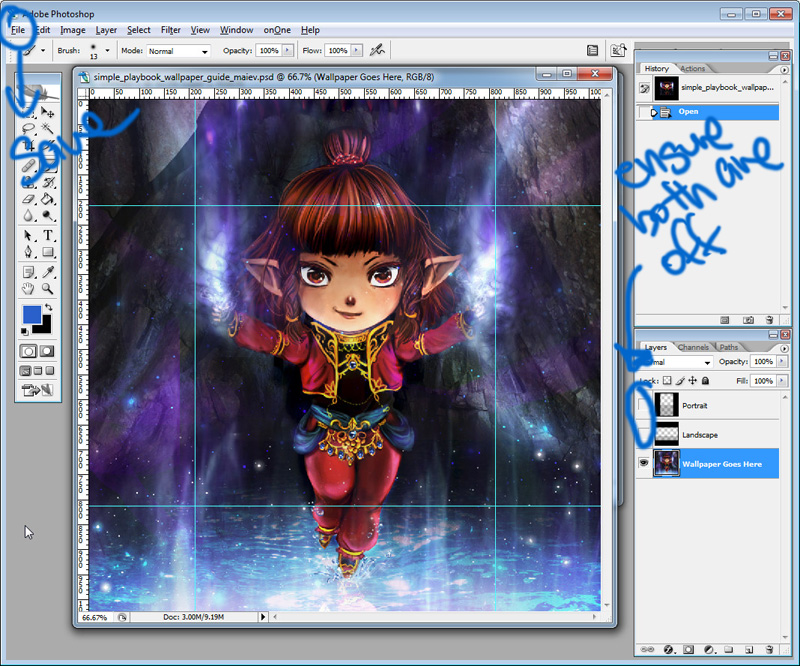This screenshot has height=666, width=800.
Task: Open the Opacity slider arrow in options bar
Action: 288,50
